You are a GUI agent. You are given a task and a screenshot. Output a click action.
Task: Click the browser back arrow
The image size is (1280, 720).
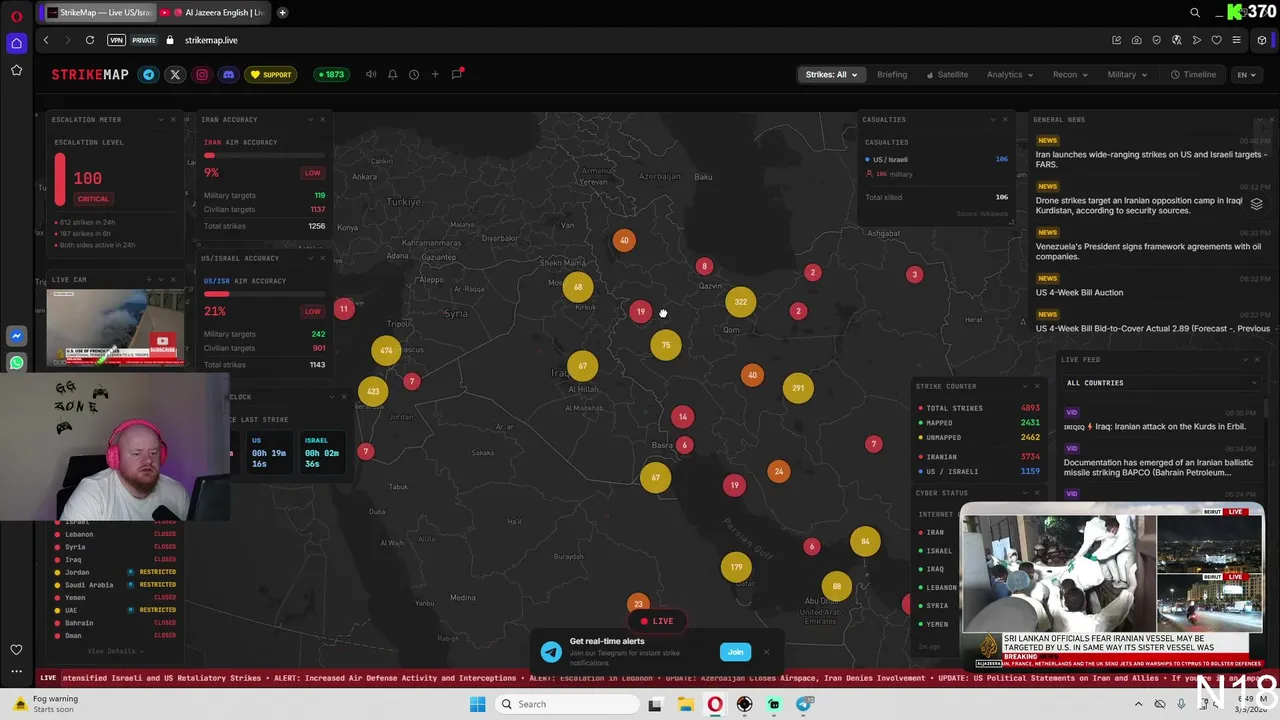pos(46,40)
